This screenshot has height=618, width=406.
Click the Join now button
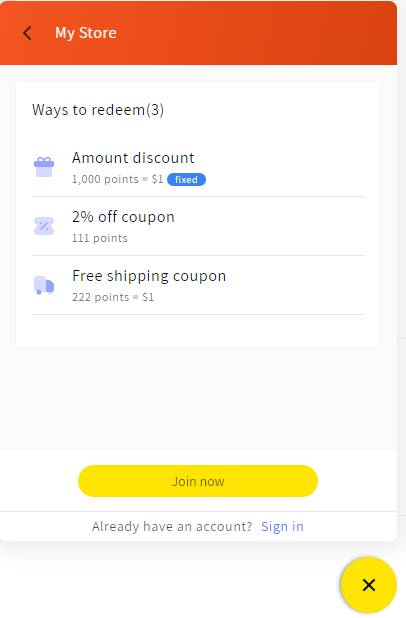click(x=198, y=481)
